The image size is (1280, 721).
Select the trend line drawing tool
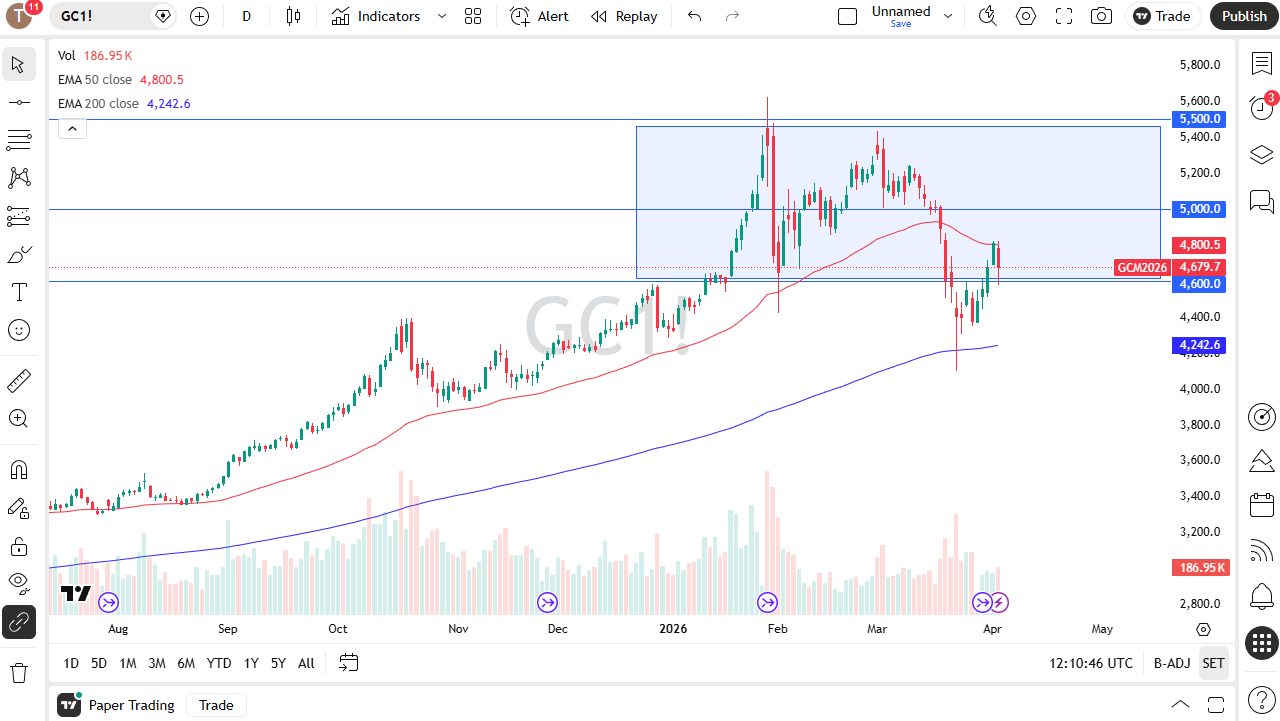(x=18, y=102)
